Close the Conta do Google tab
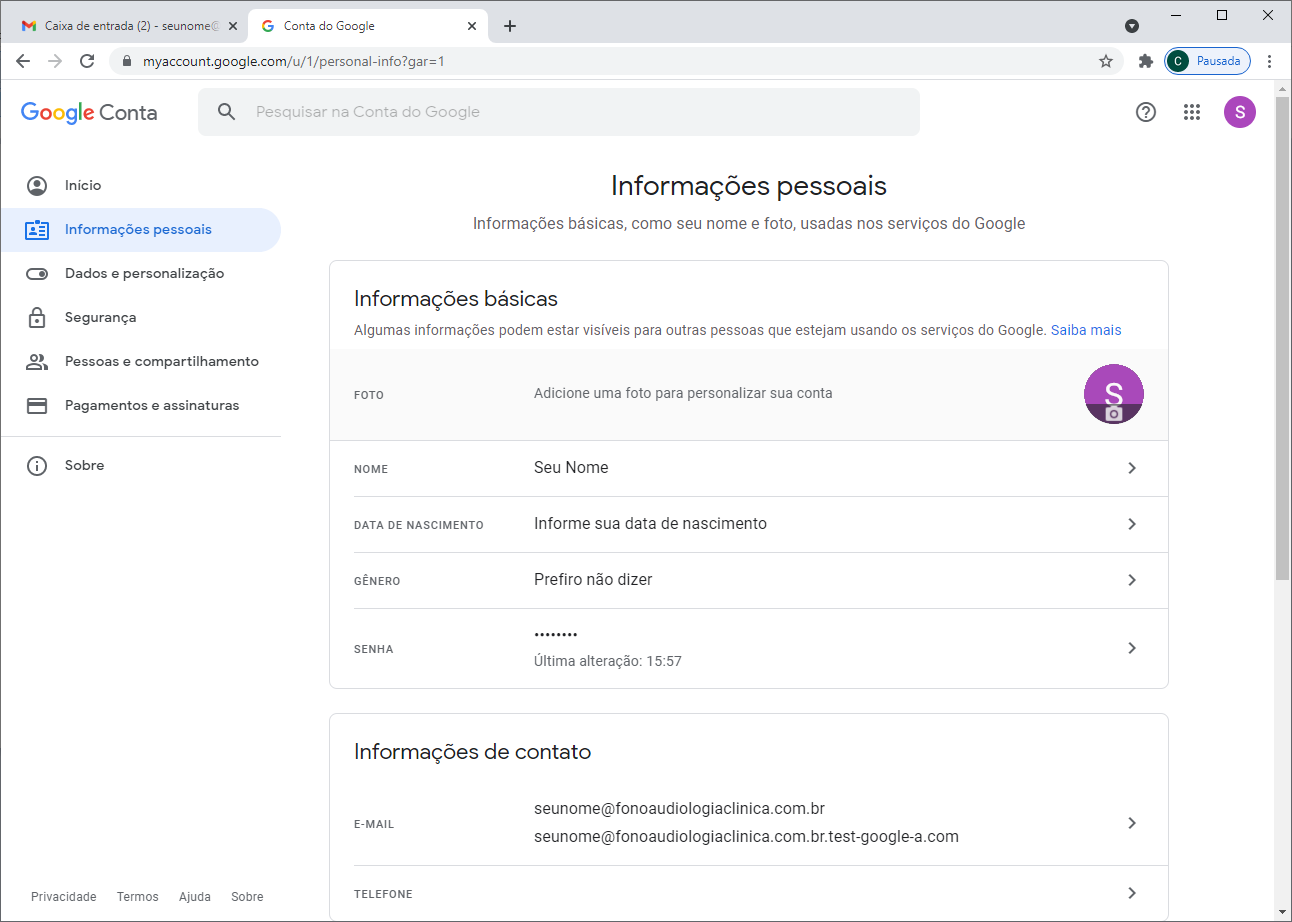 (471, 26)
